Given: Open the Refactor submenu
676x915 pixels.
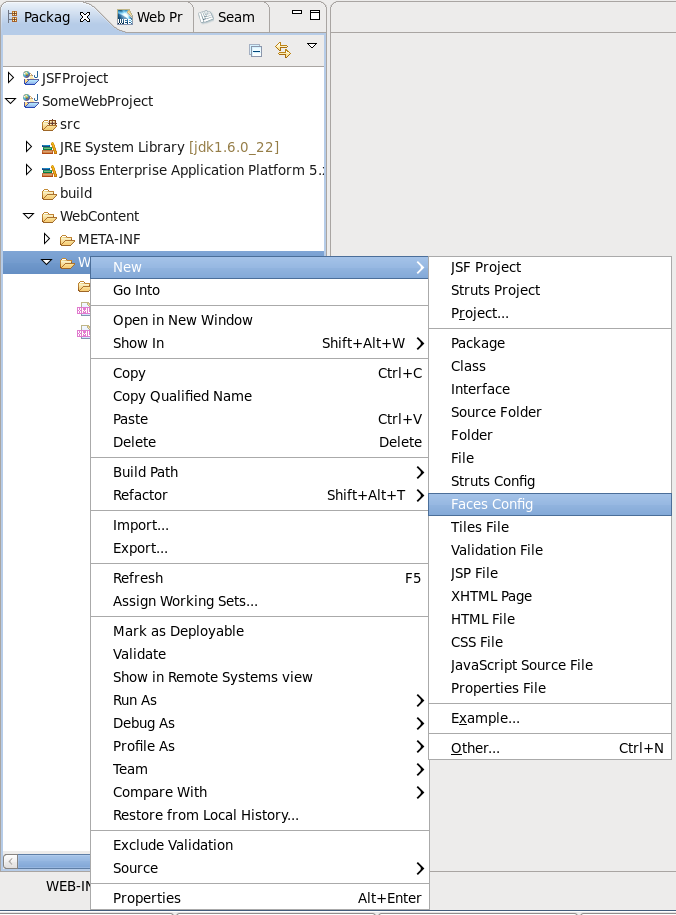Looking at the screenshot, I should [x=260, y=495].
